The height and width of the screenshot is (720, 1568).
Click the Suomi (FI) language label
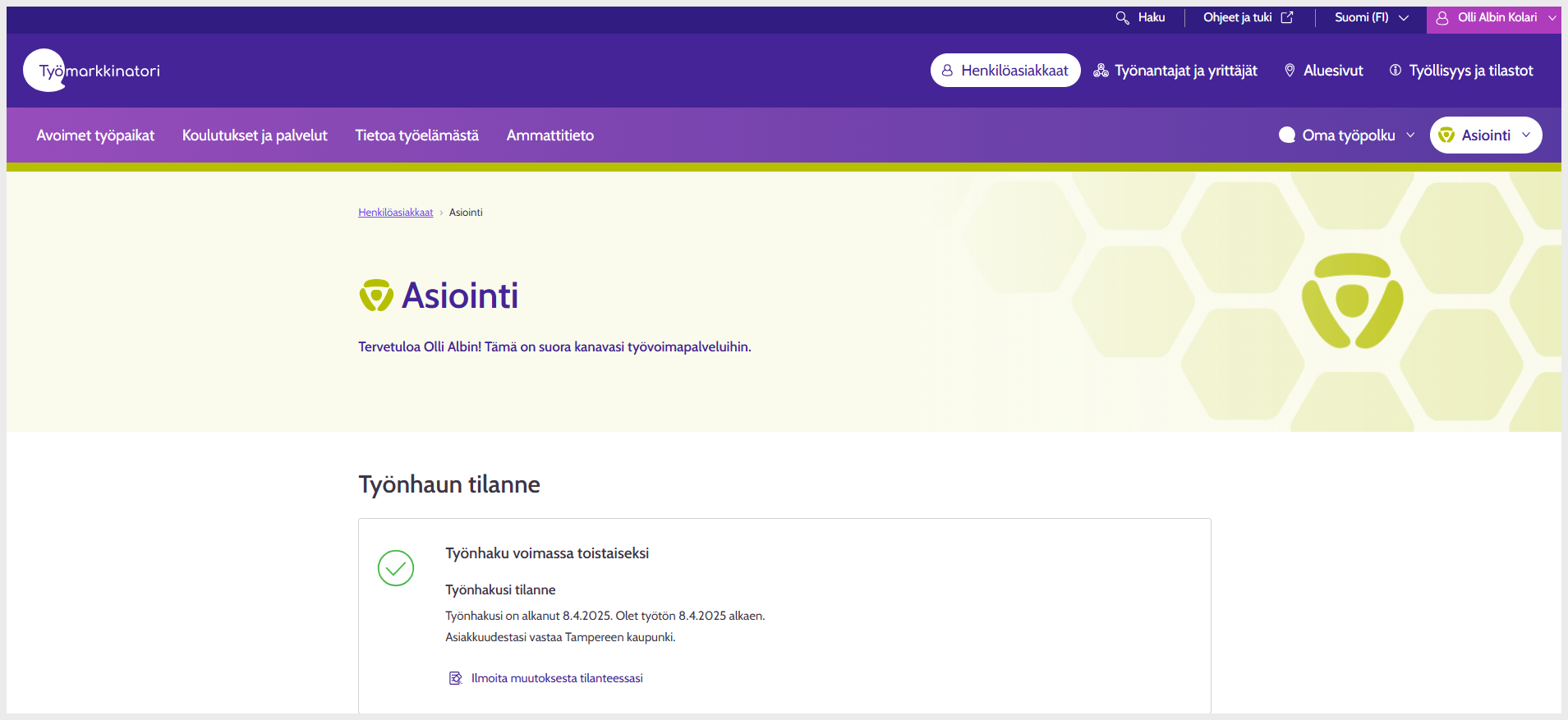[1361, 17]
